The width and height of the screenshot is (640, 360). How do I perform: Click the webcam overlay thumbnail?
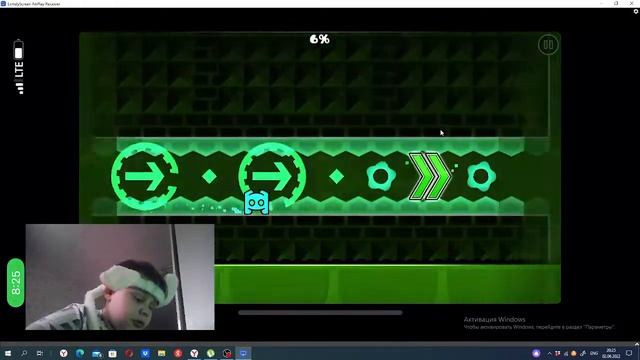(120, 277)
